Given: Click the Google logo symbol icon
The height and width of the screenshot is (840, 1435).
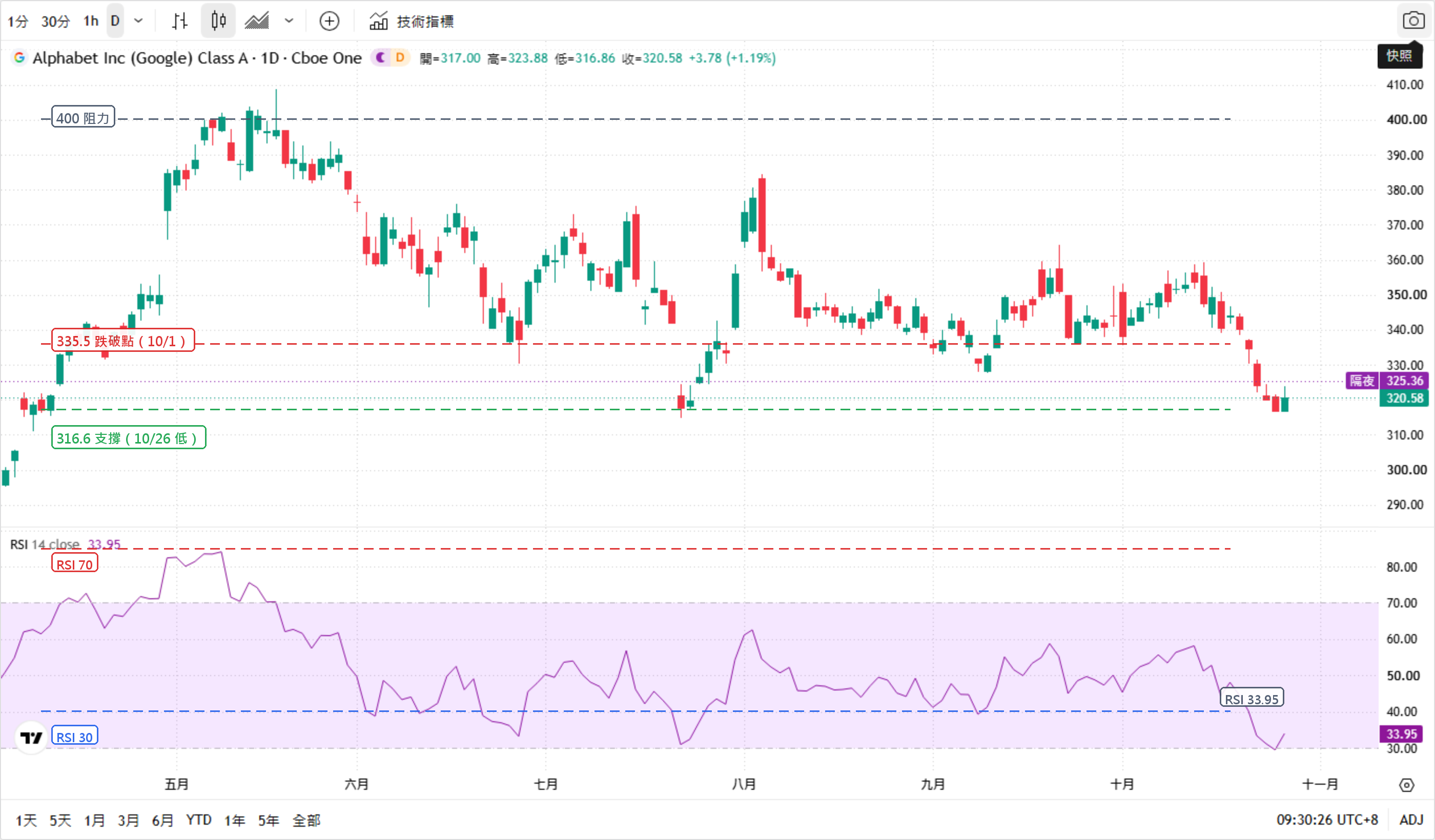Looking at the screenshot, I should click(19, 57).
